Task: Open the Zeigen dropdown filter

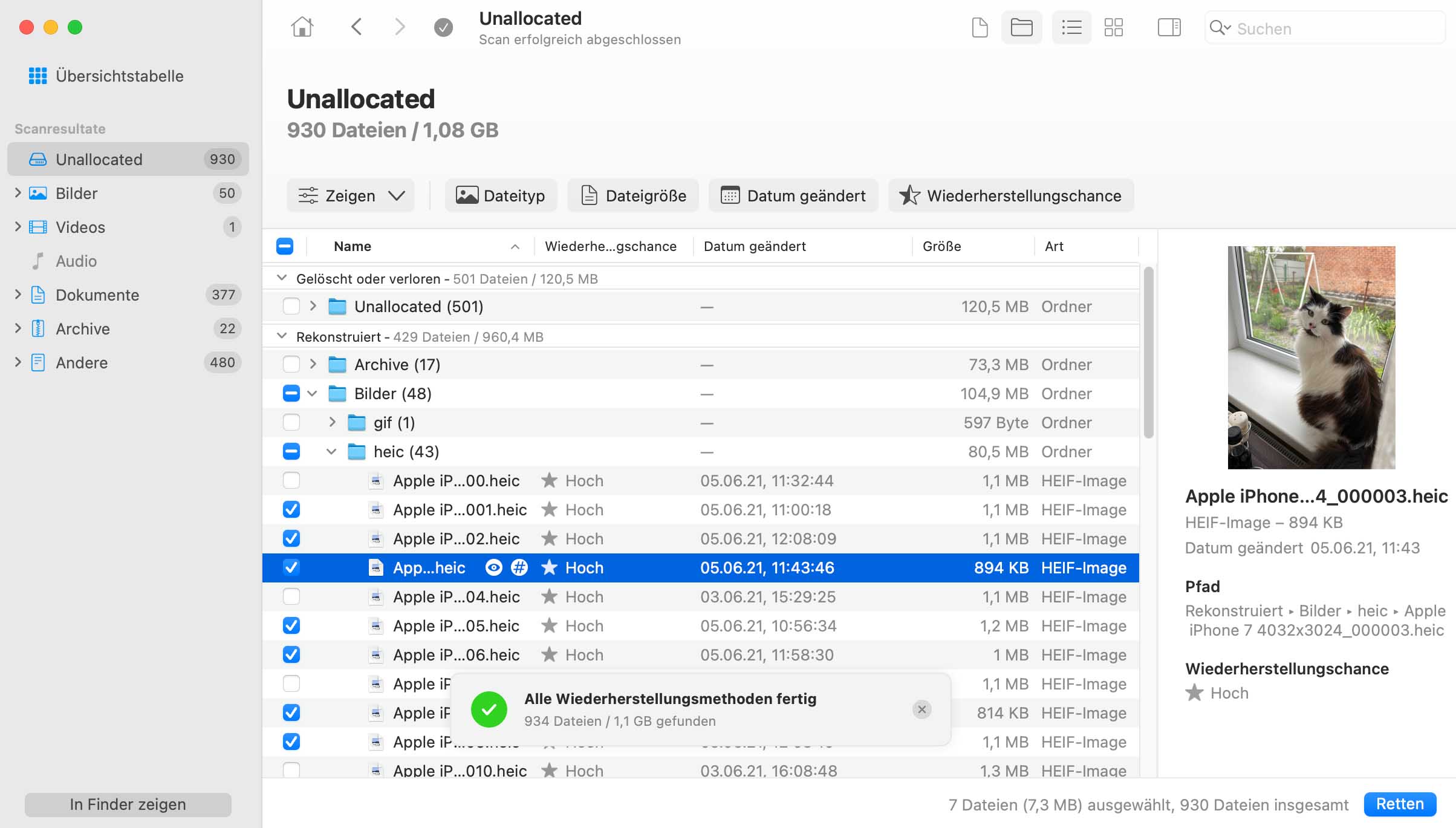Action: point(351,195)
